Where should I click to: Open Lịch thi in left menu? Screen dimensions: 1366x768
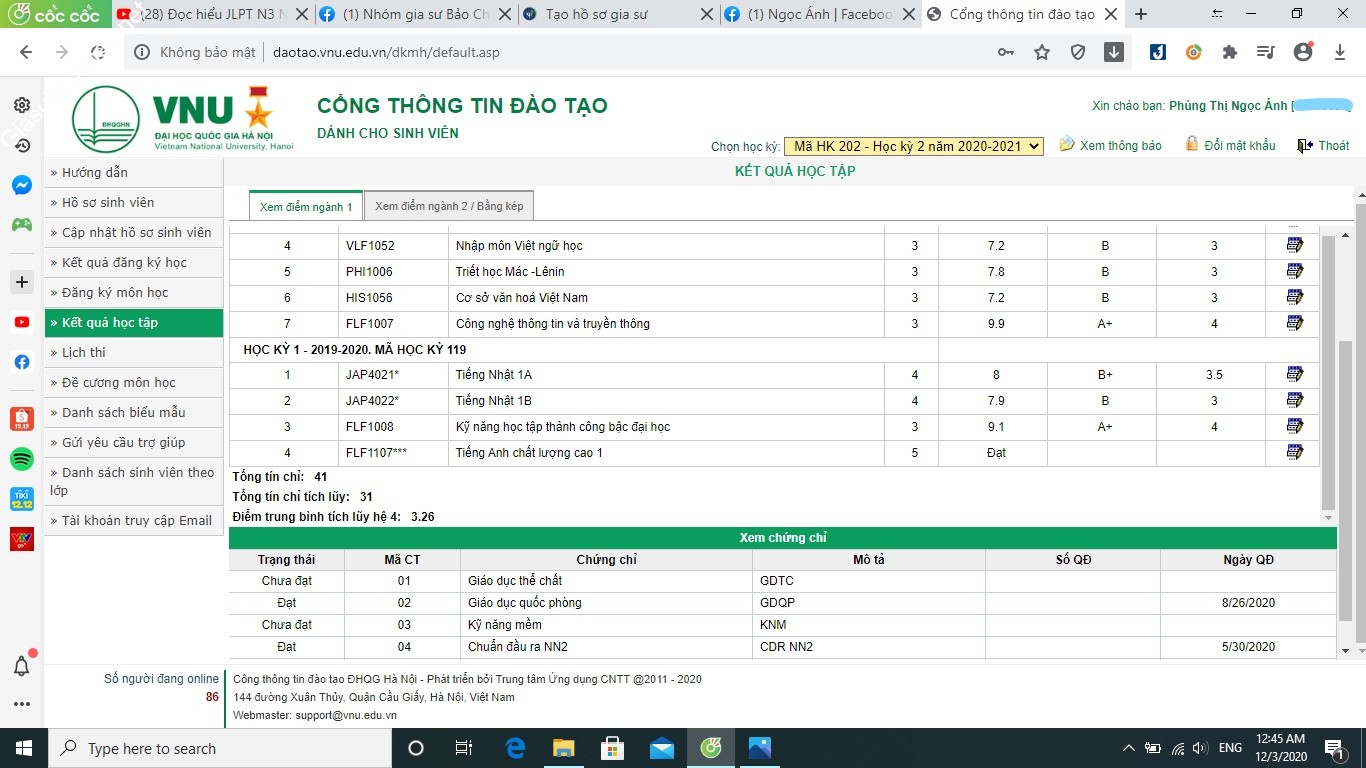(x=84, y=352)
